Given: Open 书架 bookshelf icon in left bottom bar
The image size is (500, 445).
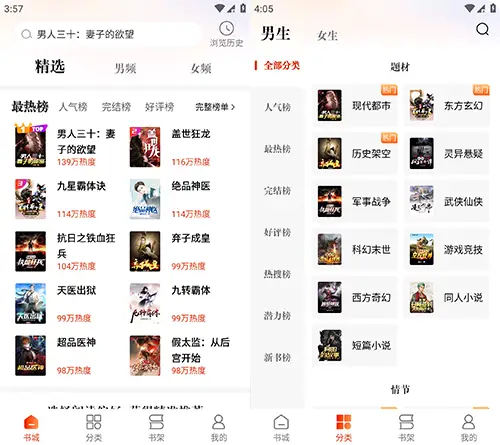Looking at the screenshot, I should coord(156,422).
